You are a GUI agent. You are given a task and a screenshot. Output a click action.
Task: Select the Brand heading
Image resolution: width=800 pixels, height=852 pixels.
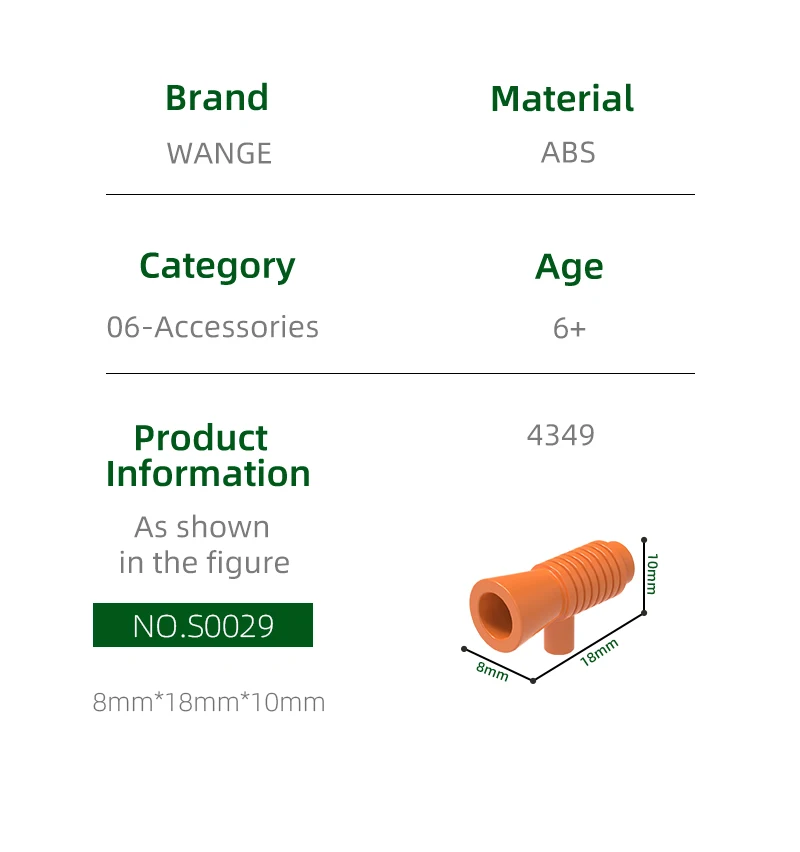[x=217, y=98]
